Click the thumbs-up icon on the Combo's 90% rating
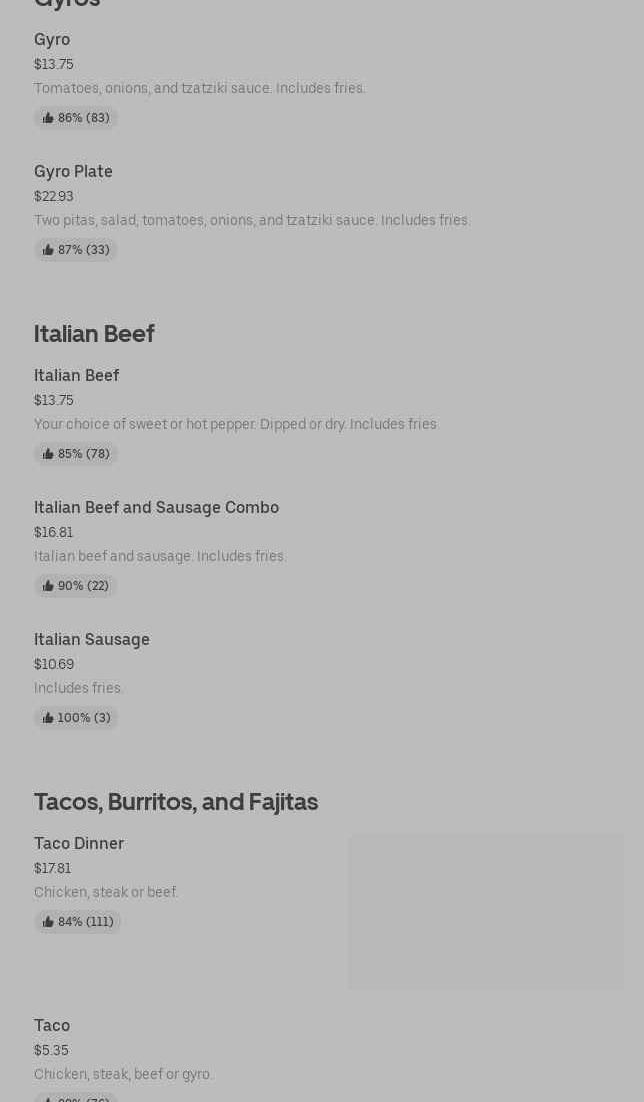 tap(48, 586)
